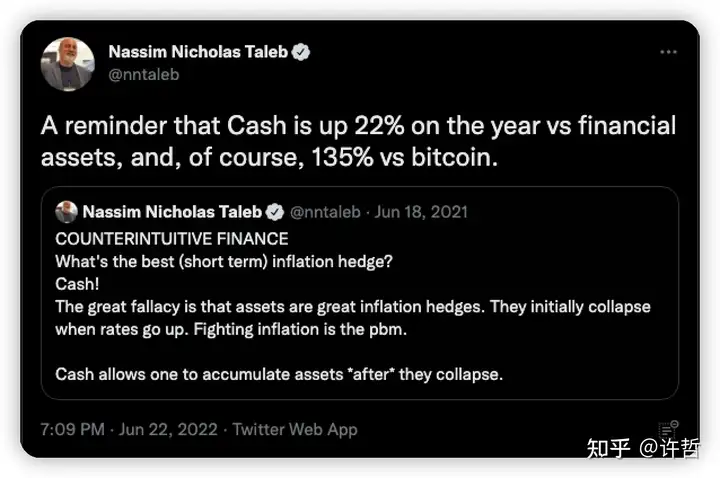Open the three-dot more options menu
This screenshot has width=720, height=478.
(x=668, y=52)
